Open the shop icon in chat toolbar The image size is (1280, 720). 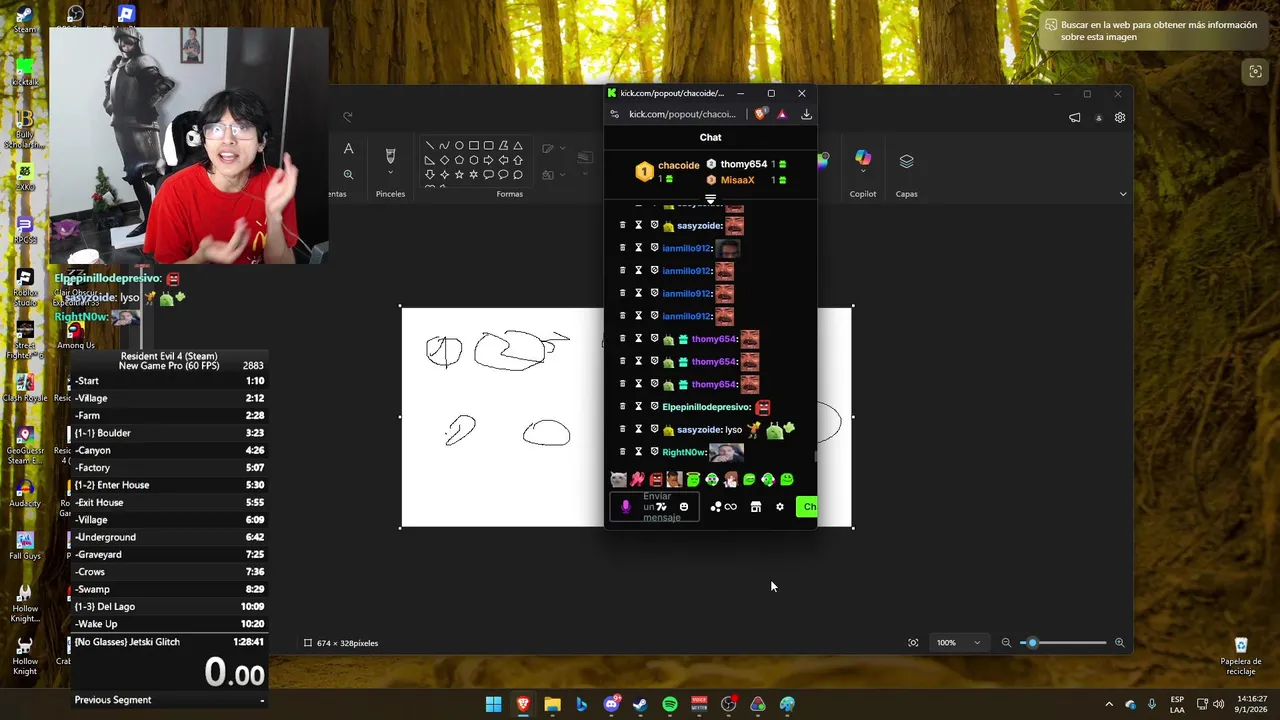pos(756,507)
